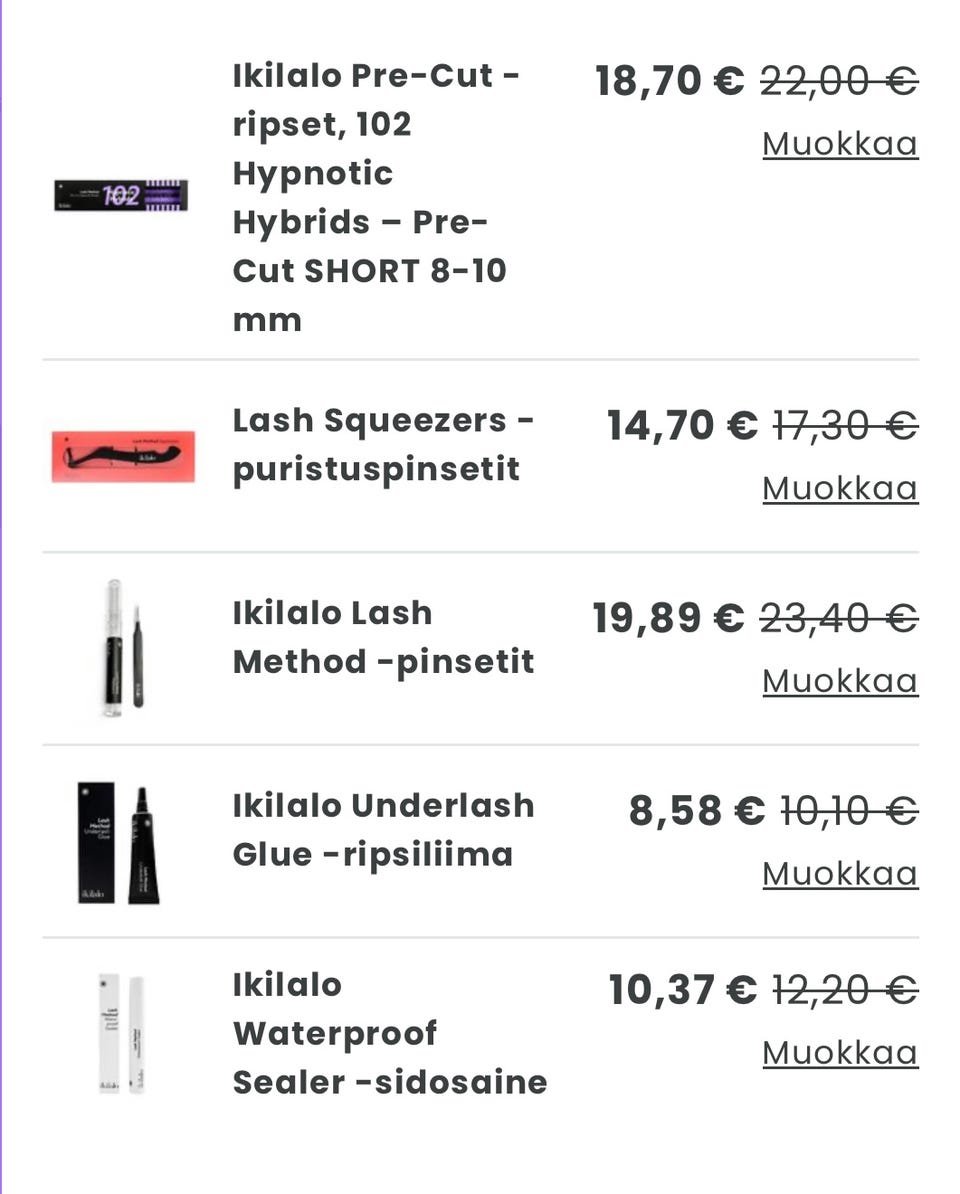Edit the Lash Squeezers item via Muokkaa
The width and height of the screenshot is (960, 1194).
point(839,488)
